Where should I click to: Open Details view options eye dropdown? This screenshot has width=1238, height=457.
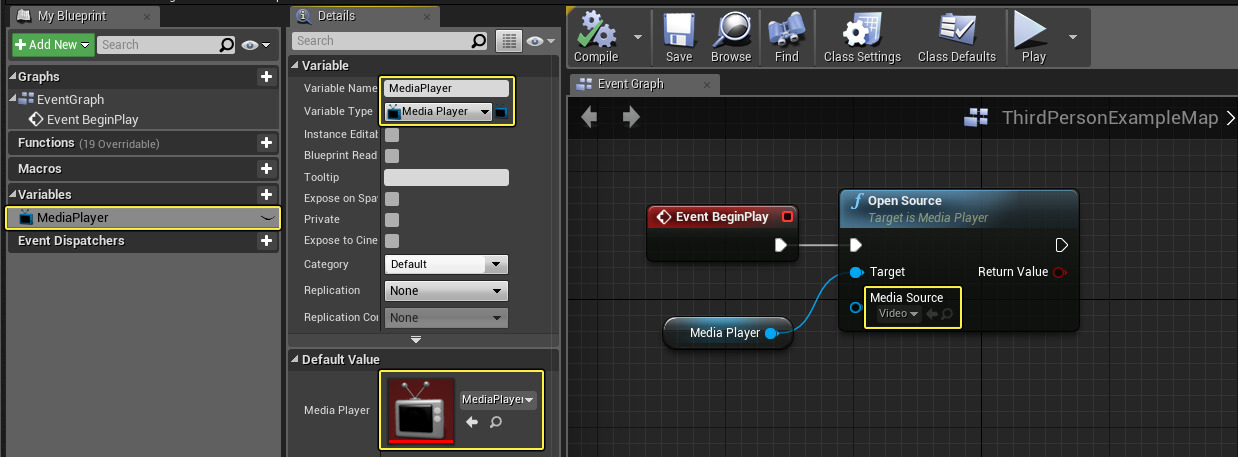pos(541,41)
